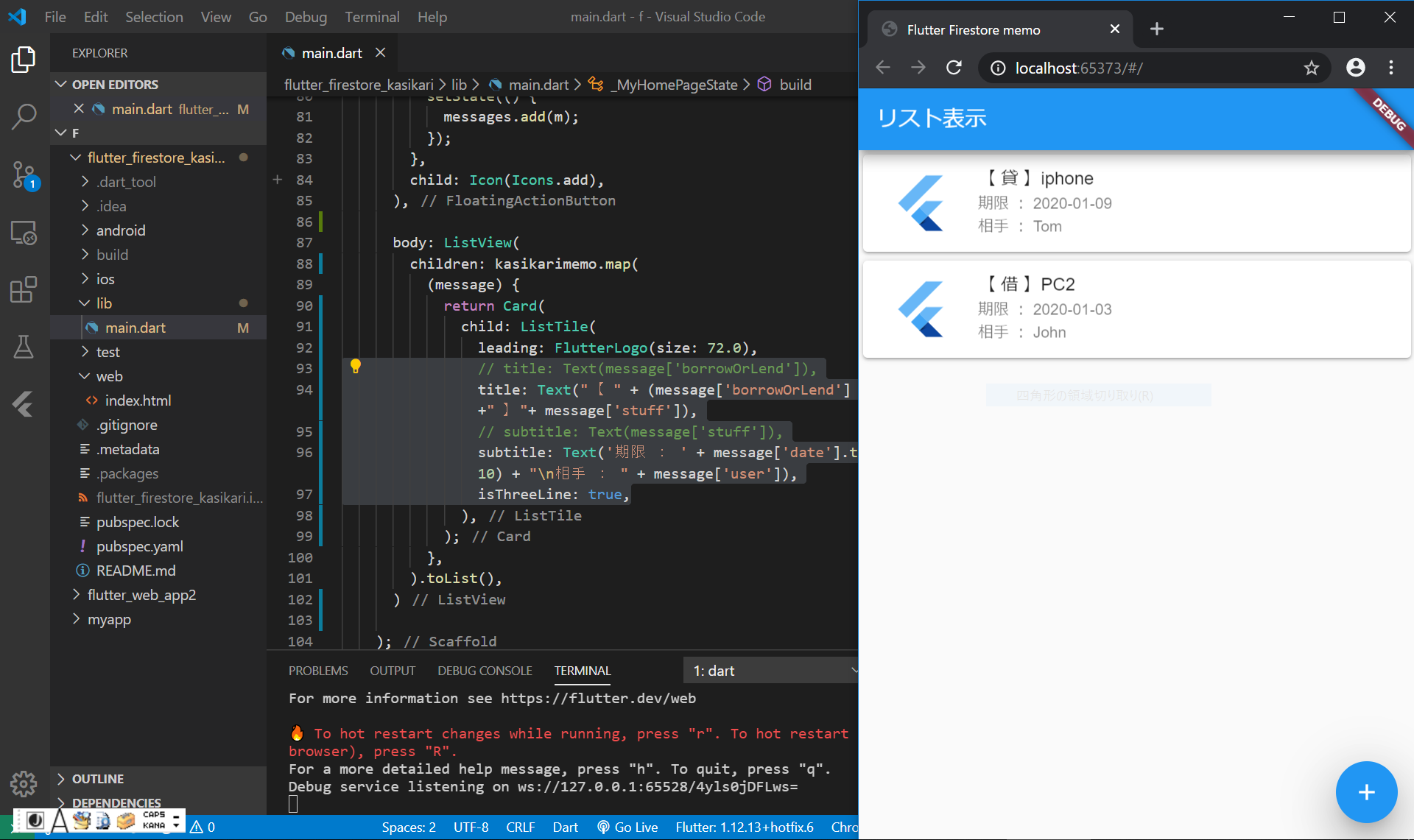Go forward in Chrome browser

[918, 68]
